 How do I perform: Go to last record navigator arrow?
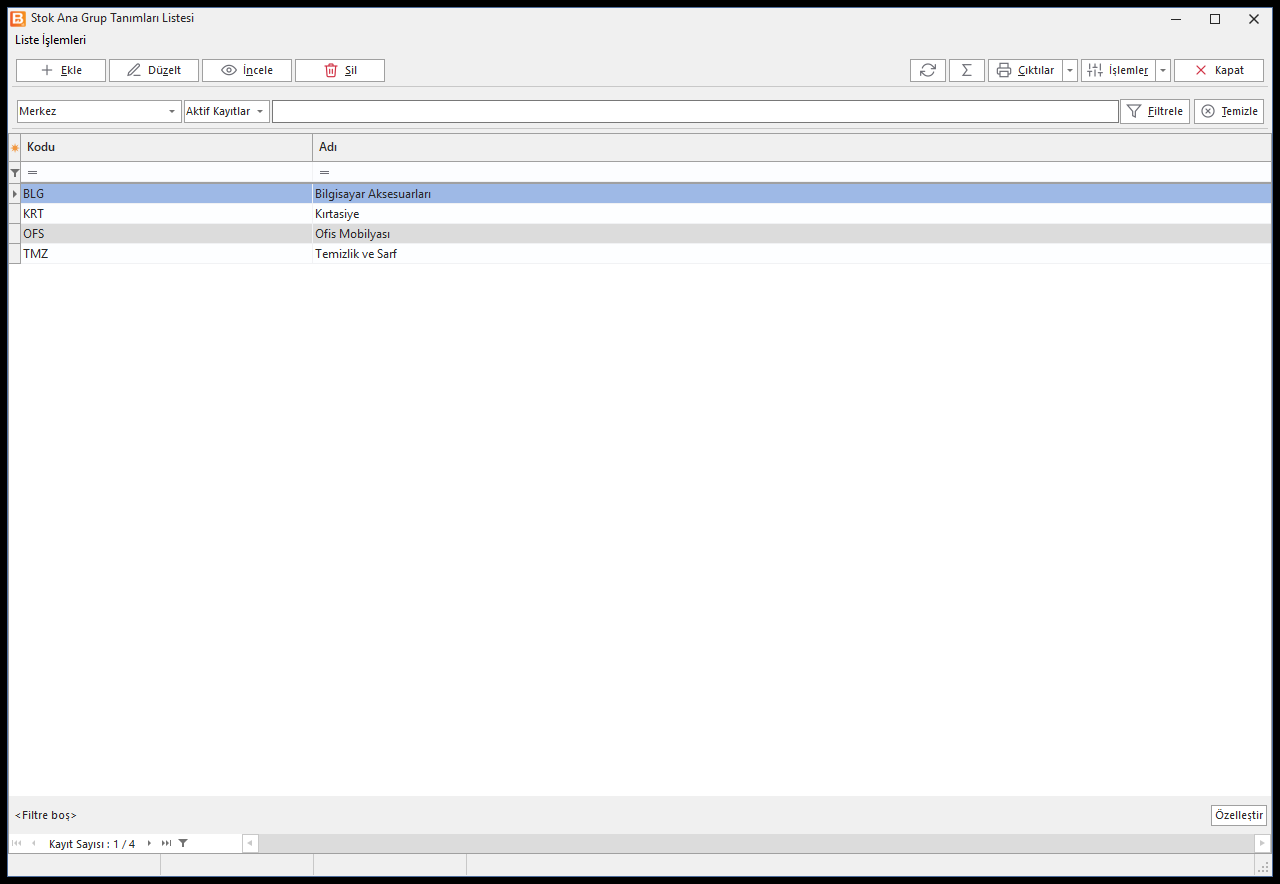(166, 843)
